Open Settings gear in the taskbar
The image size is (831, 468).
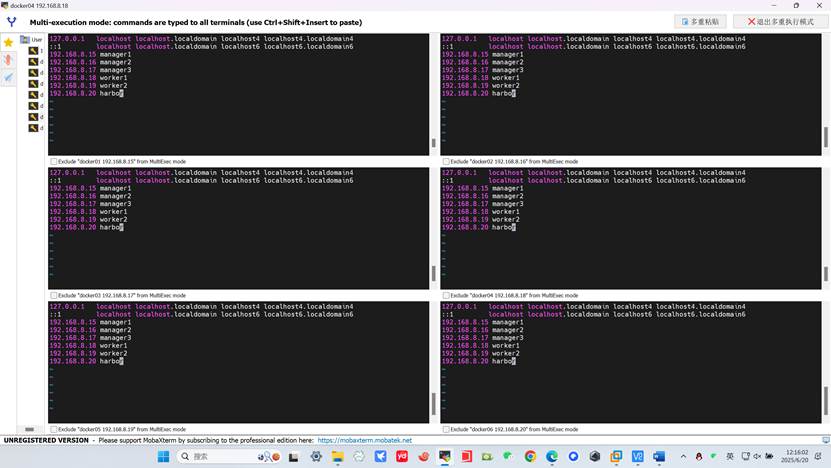coord(316,456)
